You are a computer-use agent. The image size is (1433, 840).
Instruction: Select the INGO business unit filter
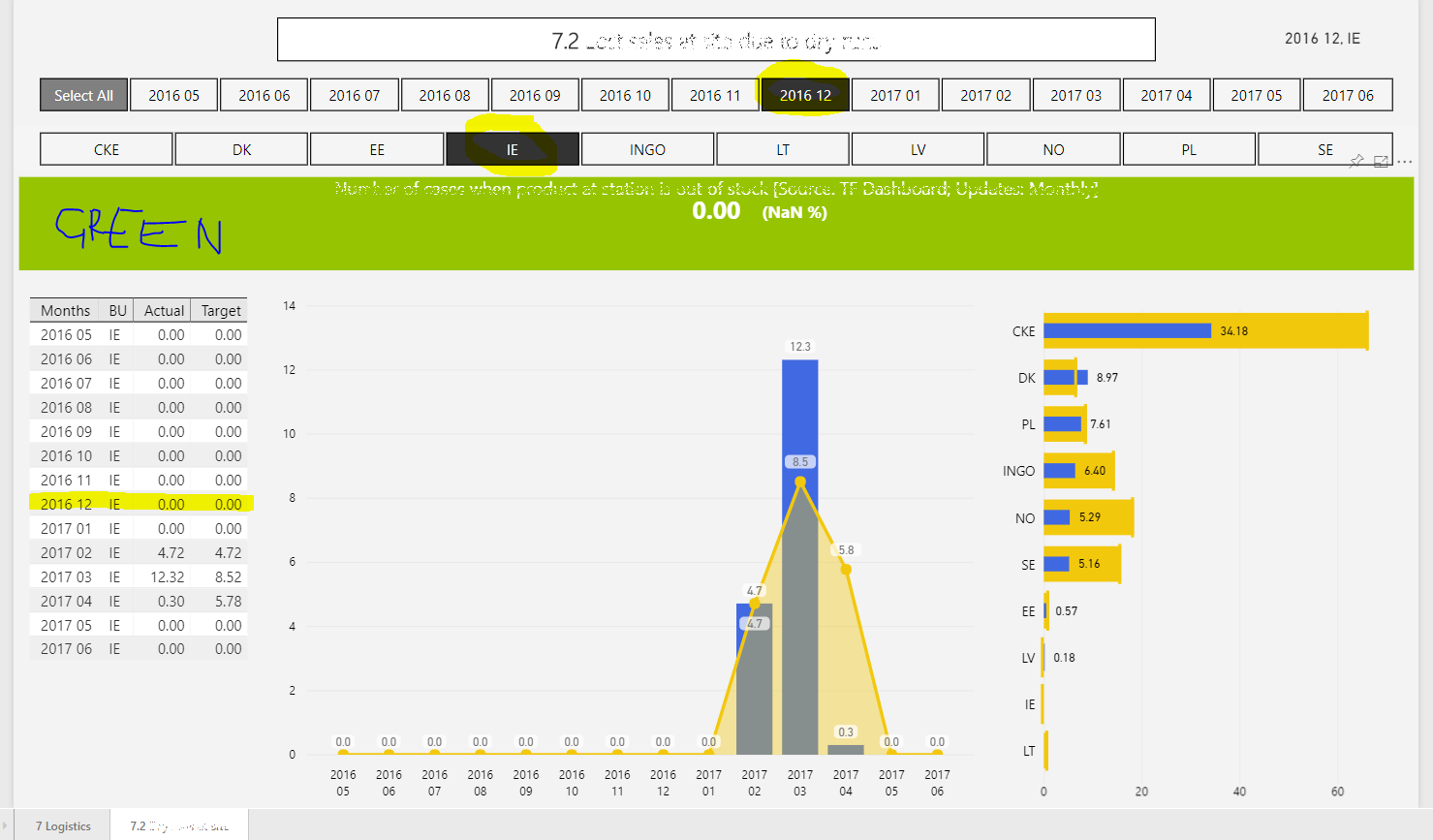[x=648, y=149]
